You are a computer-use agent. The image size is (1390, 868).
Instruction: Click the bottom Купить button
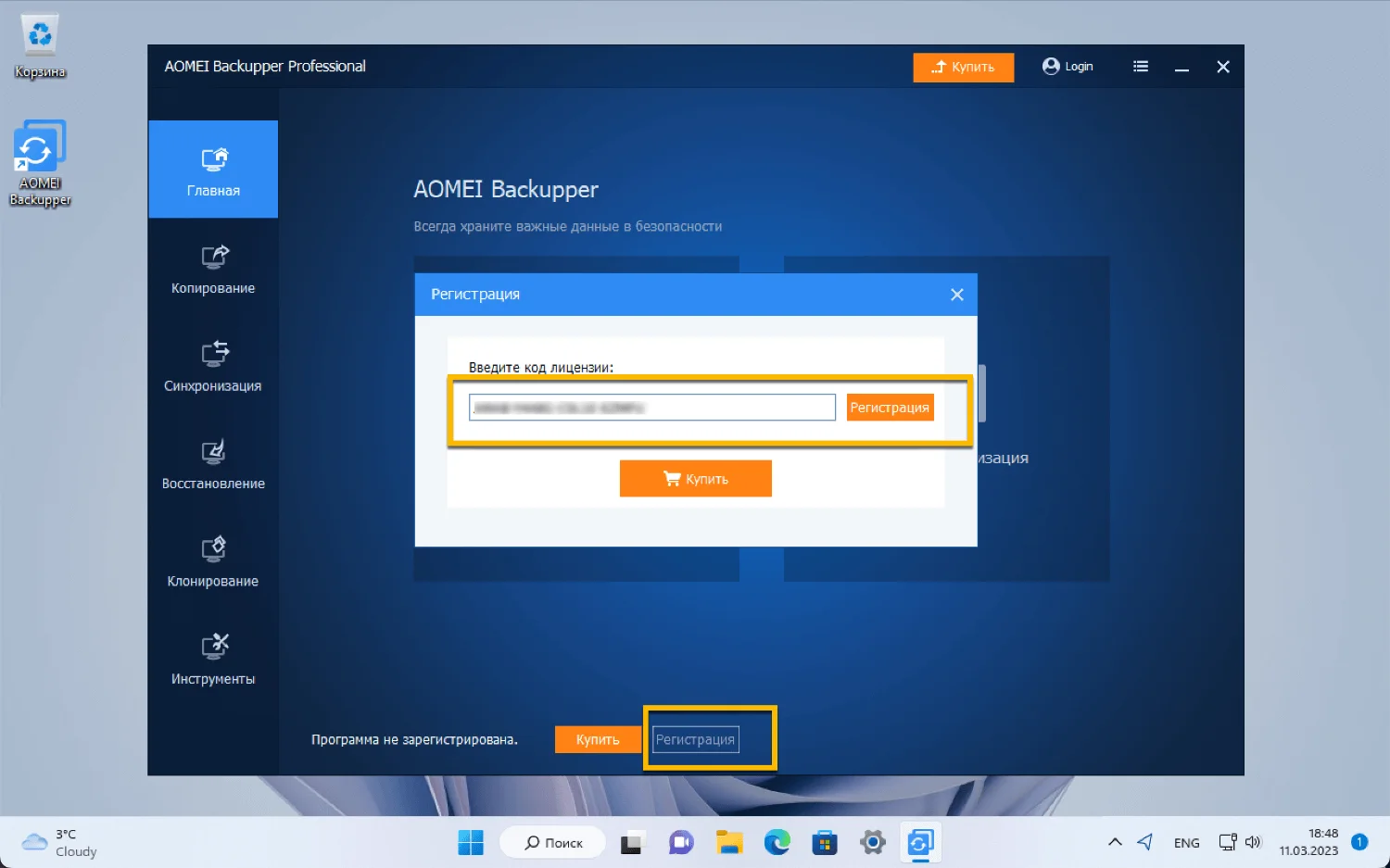click(x=598, y=739)
